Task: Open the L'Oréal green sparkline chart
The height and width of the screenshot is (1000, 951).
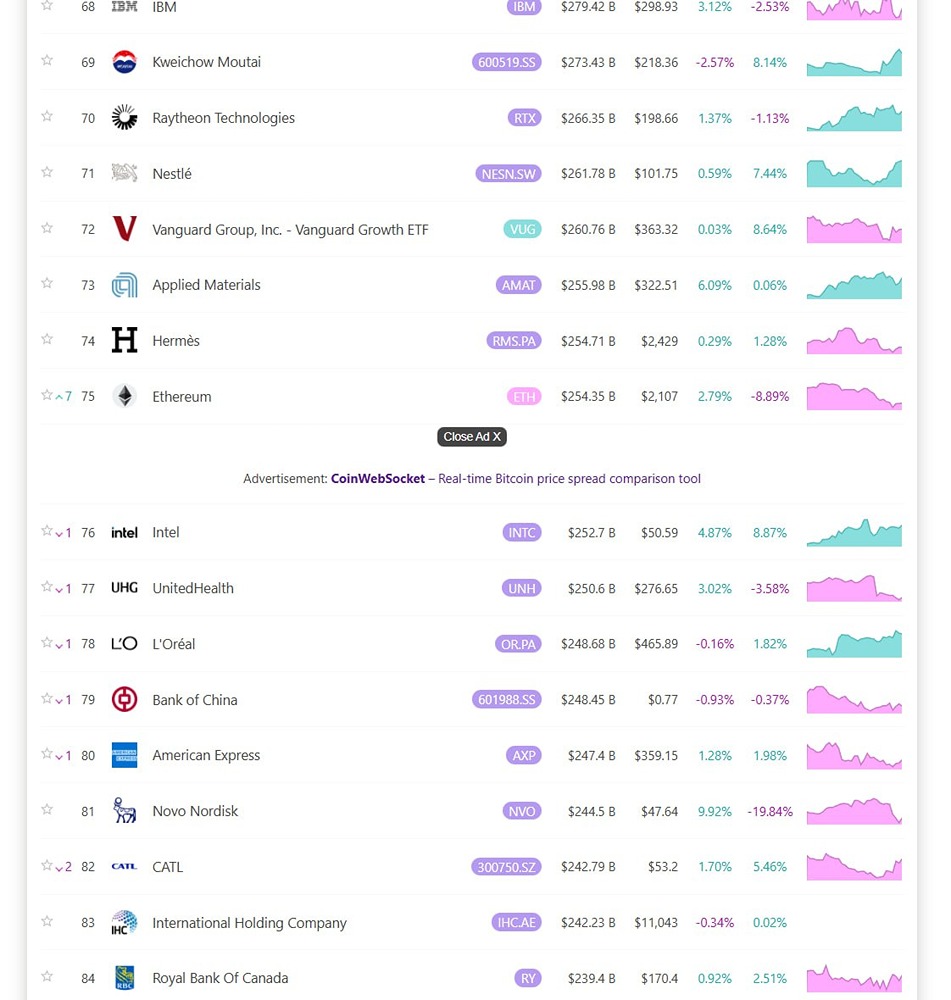Action: [854, 644]
